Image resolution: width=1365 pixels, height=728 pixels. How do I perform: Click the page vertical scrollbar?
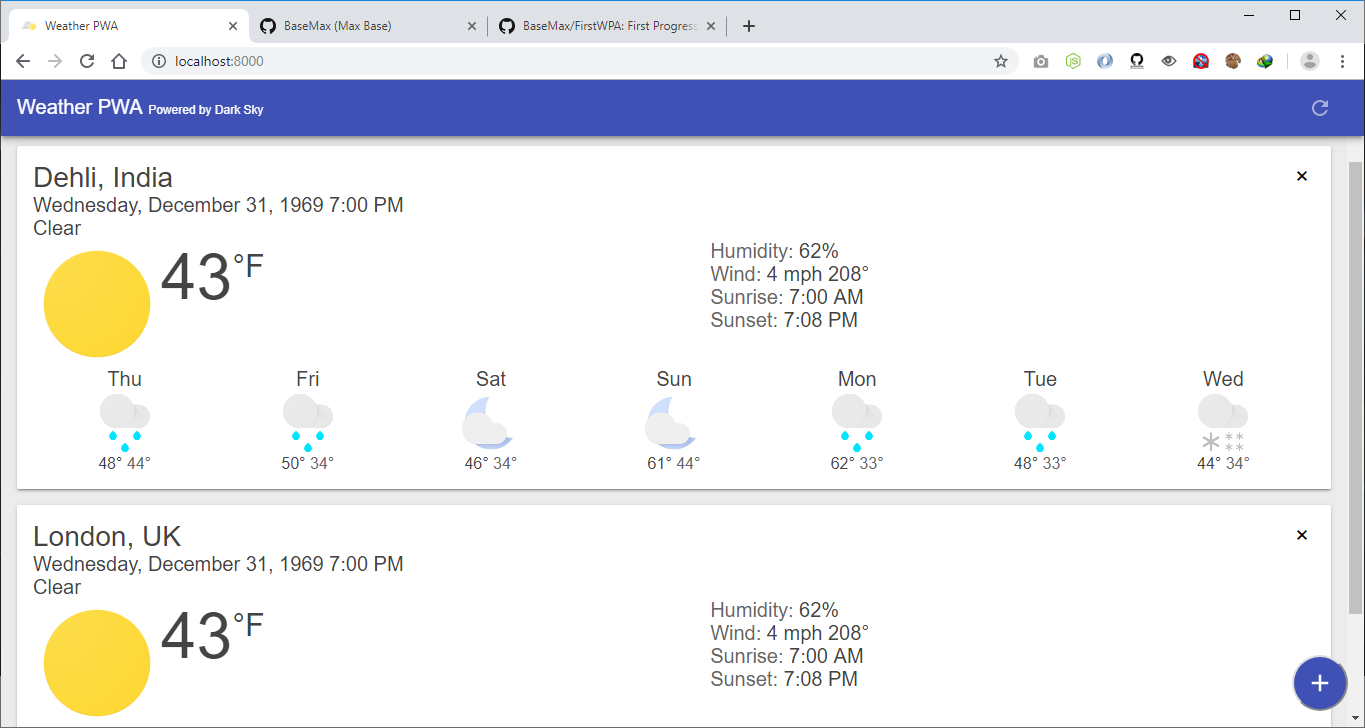[1356, 386]
